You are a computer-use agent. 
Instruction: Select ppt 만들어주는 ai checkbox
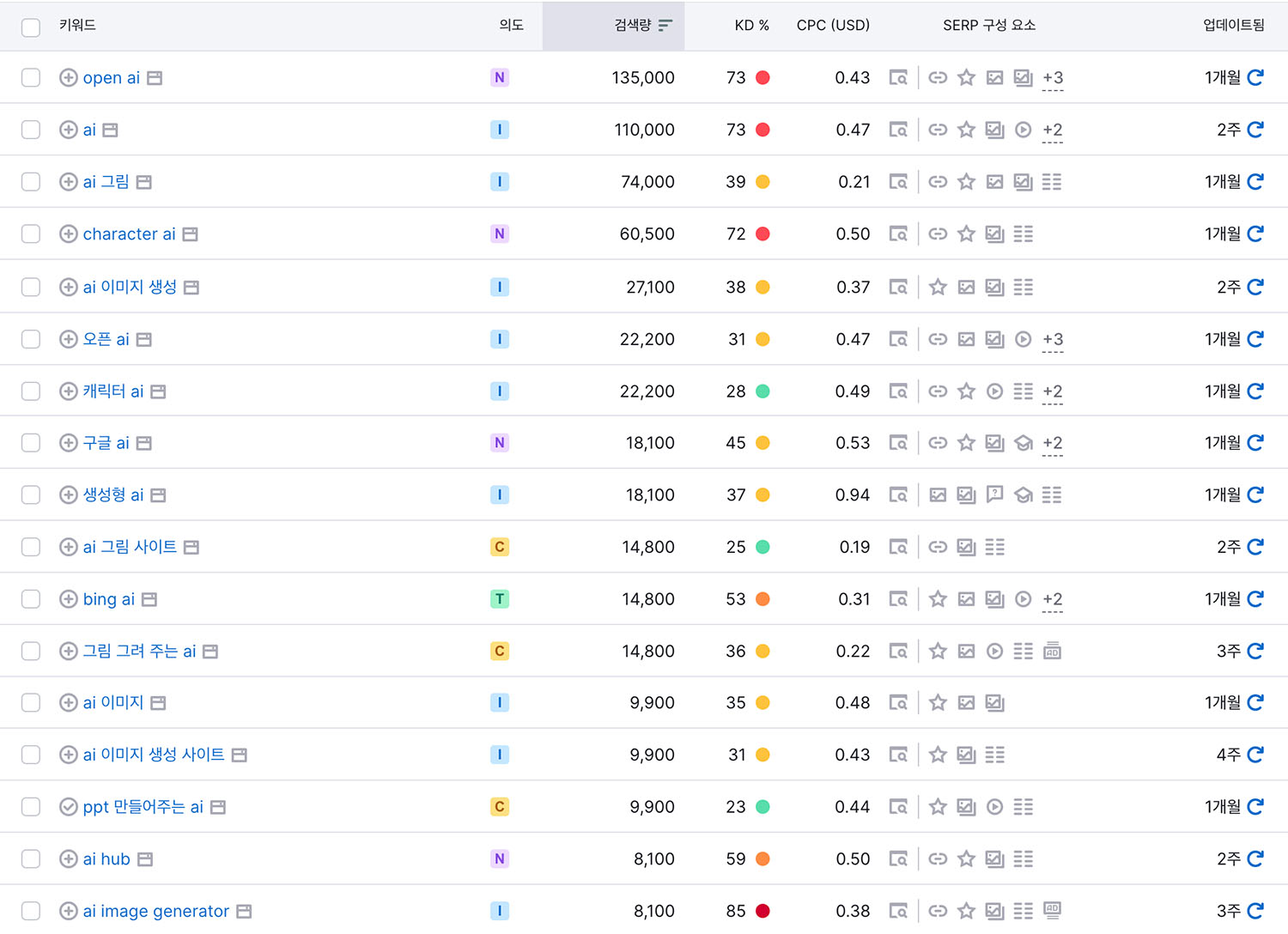(x=31, y=807)
